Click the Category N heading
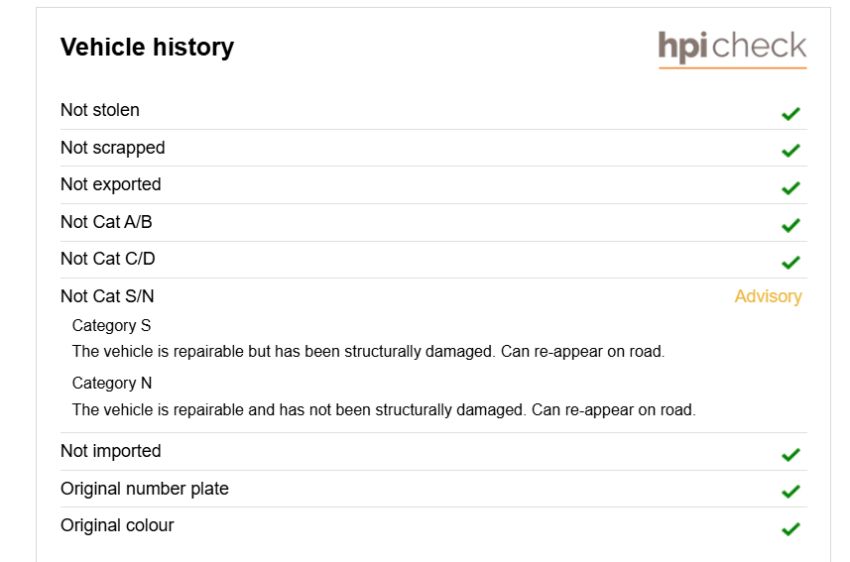Image resolution: width=850 pixels, height=562 pixels. pos(112,383)
